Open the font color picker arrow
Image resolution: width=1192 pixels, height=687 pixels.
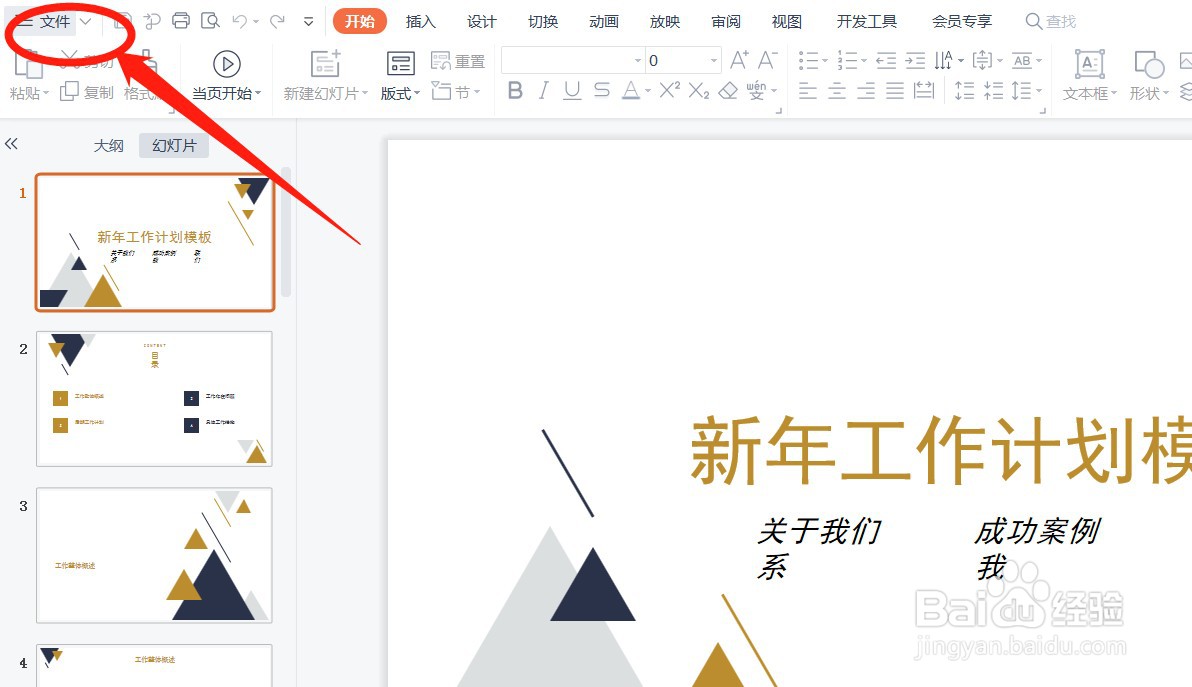[648, 92]
